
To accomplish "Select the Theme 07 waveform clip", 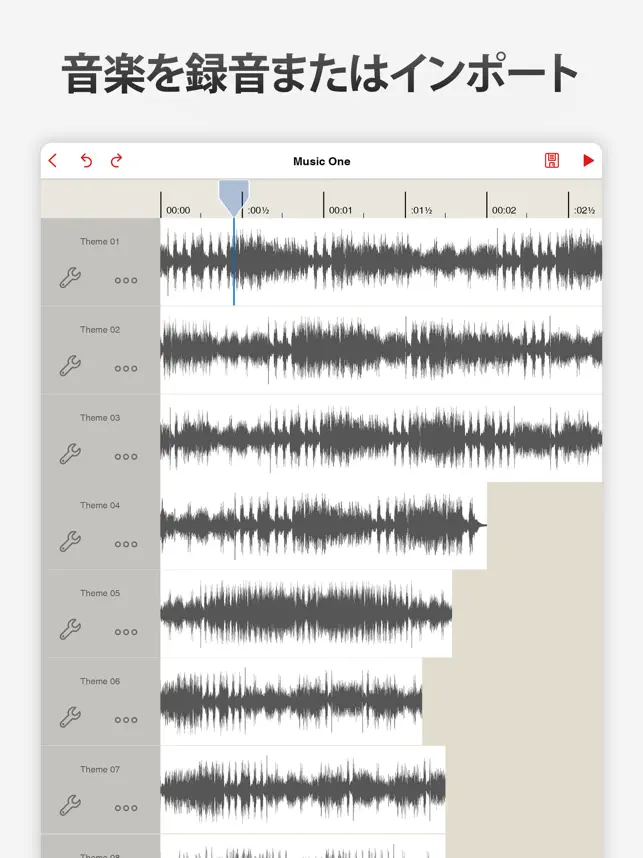I will coord(303,789).
